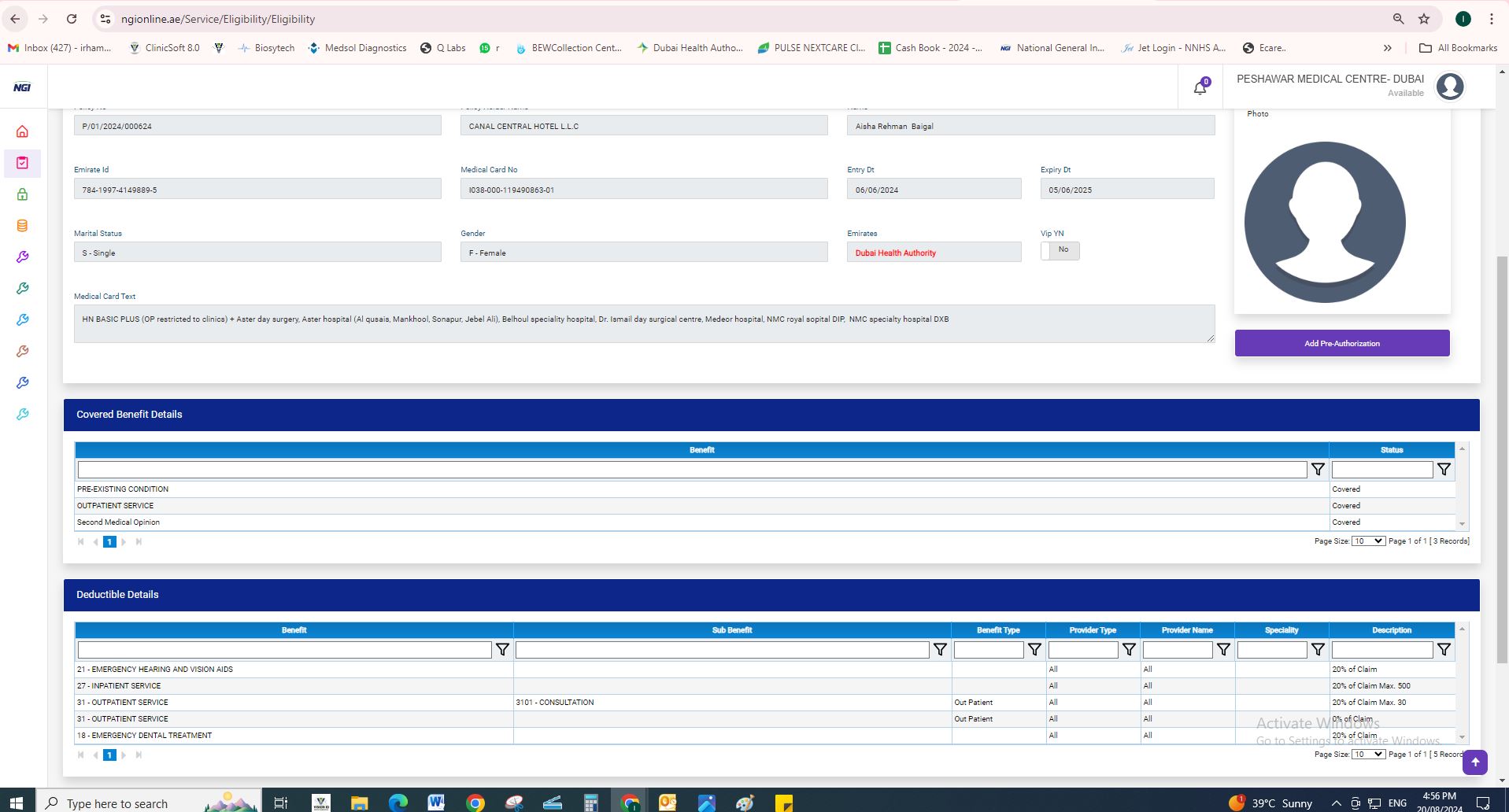The image size is (1509, 812).
Task: Open Page Size dropdown in Deductible Details
Action: (x=1368, y=755)
